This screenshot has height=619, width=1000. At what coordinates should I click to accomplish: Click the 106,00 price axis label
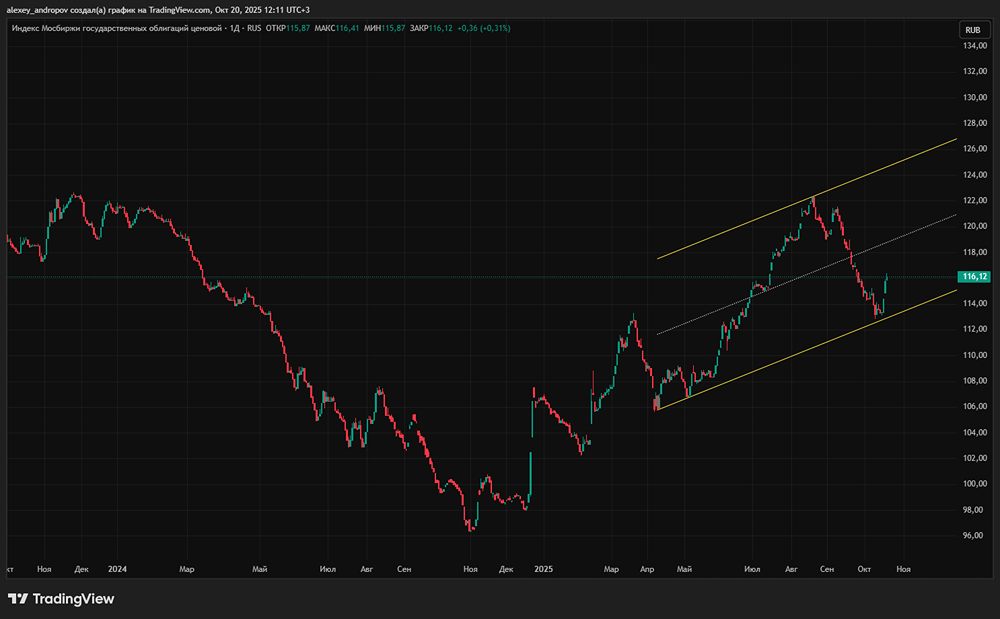pos(975,406)
